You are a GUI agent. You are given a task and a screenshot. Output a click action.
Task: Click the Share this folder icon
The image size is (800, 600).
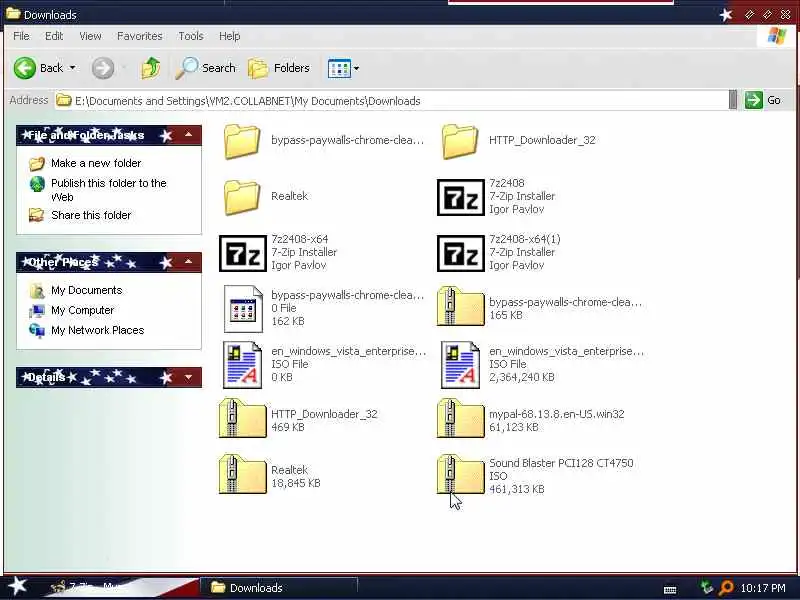coord(36,215)
